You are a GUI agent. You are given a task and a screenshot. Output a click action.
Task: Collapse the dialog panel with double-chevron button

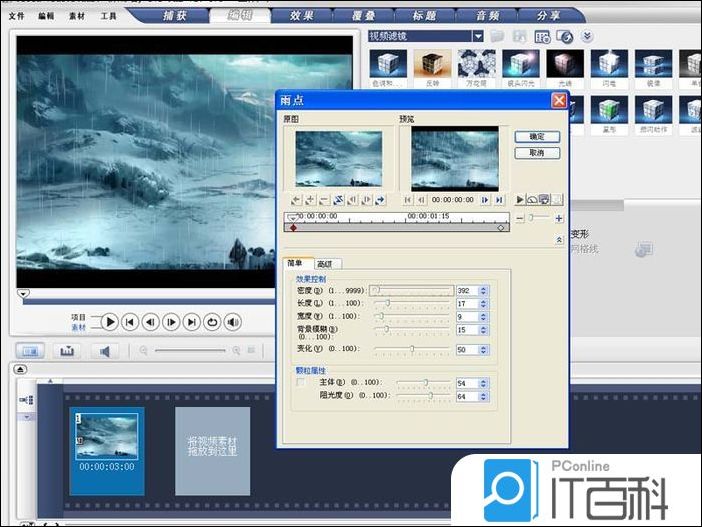[x=558, y=241]
